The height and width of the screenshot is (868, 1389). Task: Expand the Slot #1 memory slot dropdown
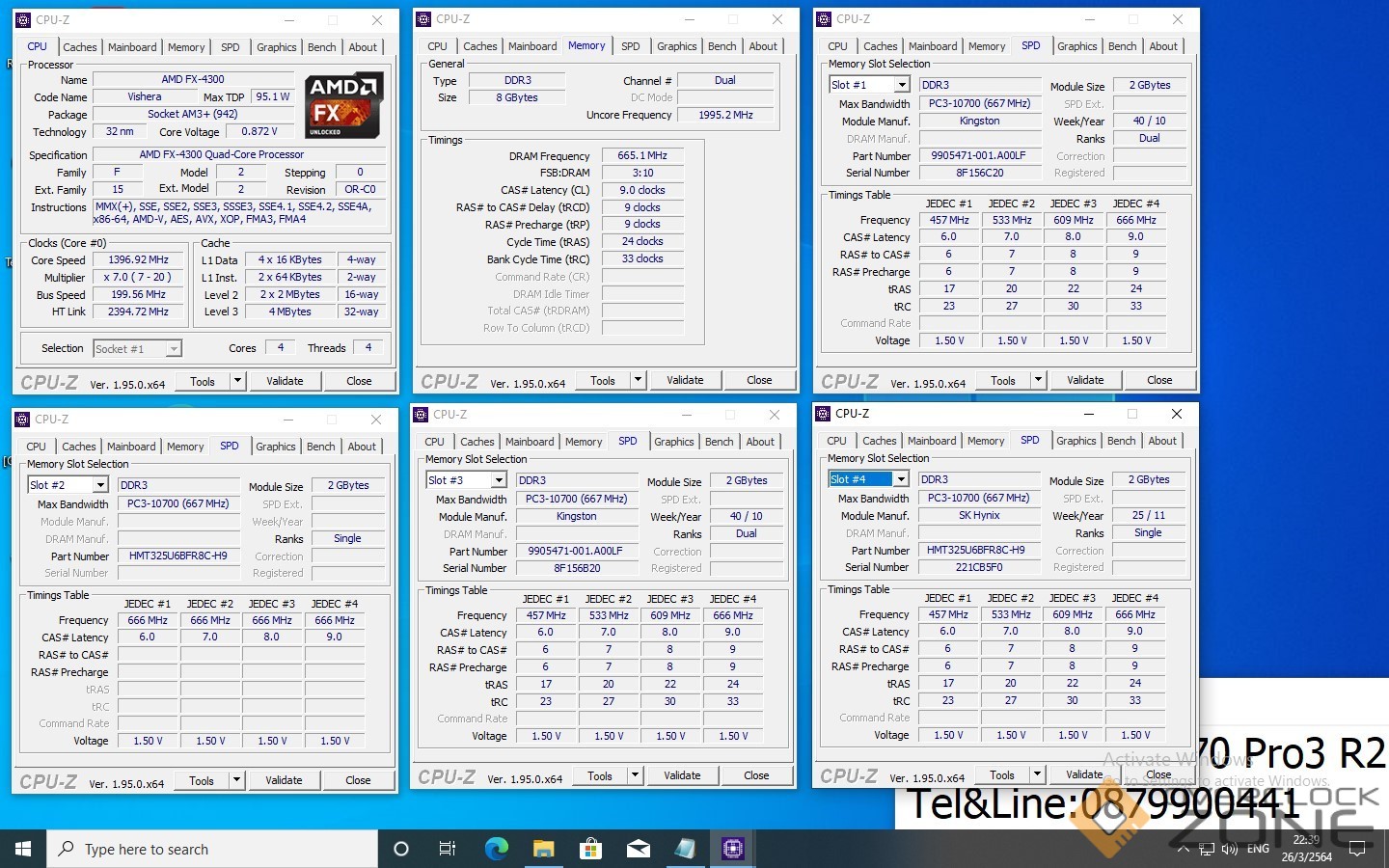click(901, 85)
